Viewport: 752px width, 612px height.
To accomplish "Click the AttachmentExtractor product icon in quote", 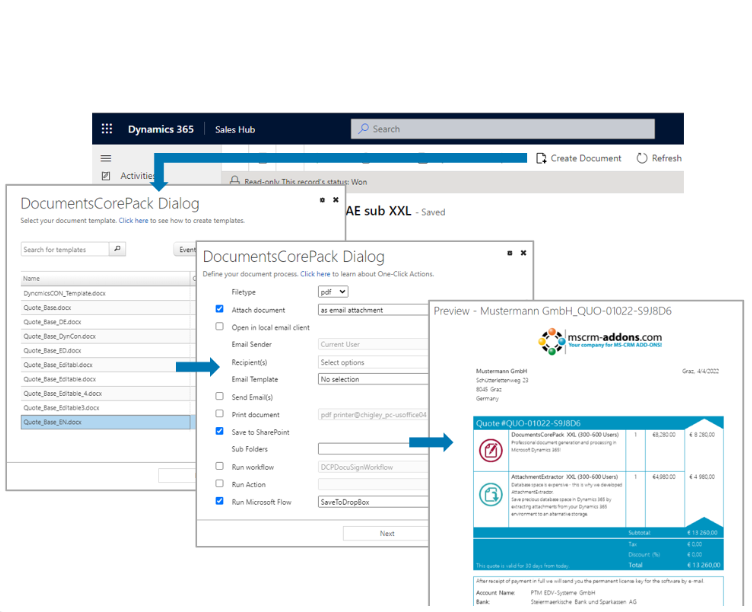I will 491,494.
